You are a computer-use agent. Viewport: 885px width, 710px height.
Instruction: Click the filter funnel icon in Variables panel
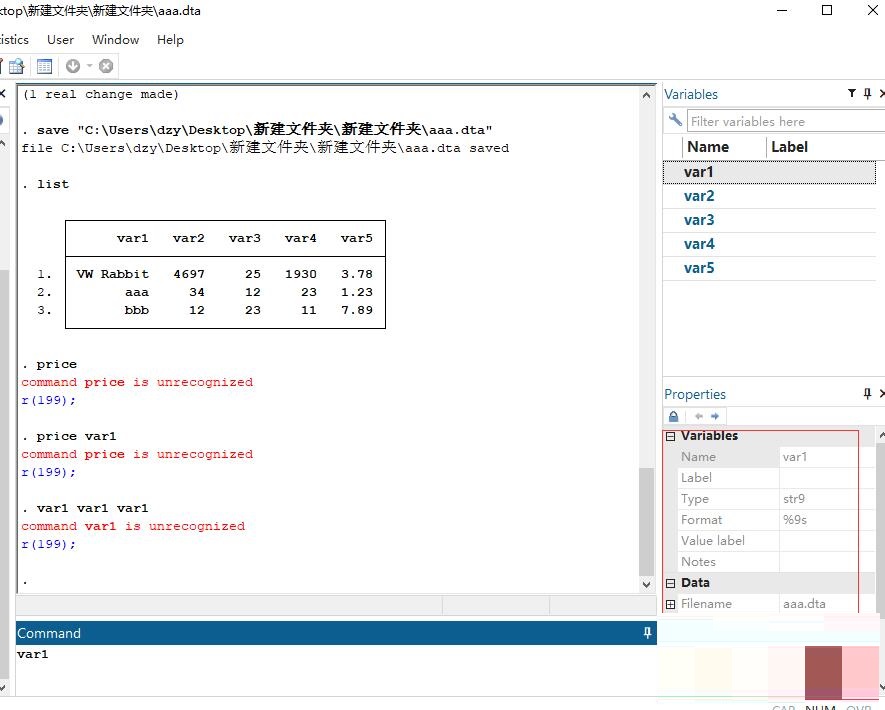click(852, 94)
